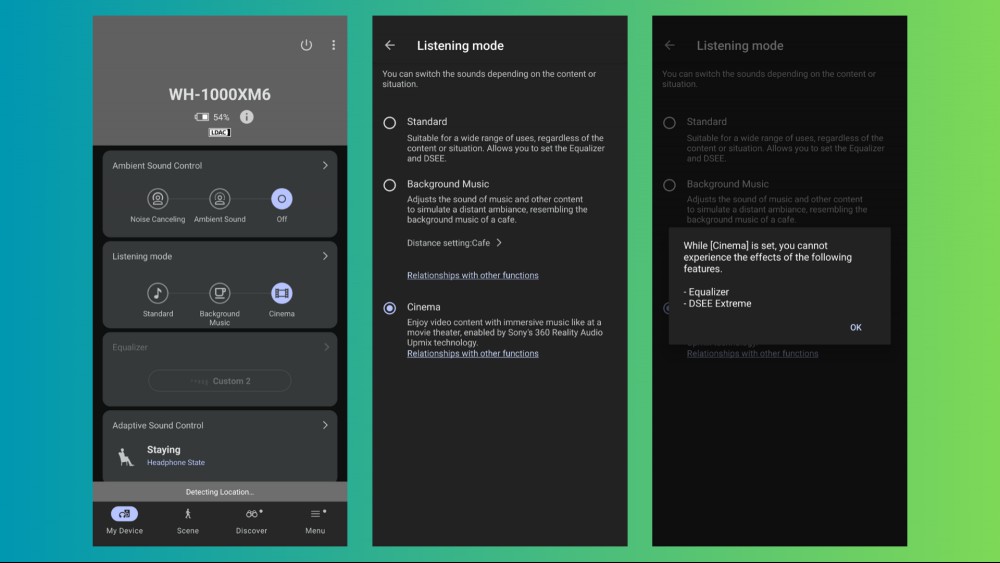Screen dimensions: 1000x563
Task: Tap the Detecting Location status bar
Action: [219, 492]
